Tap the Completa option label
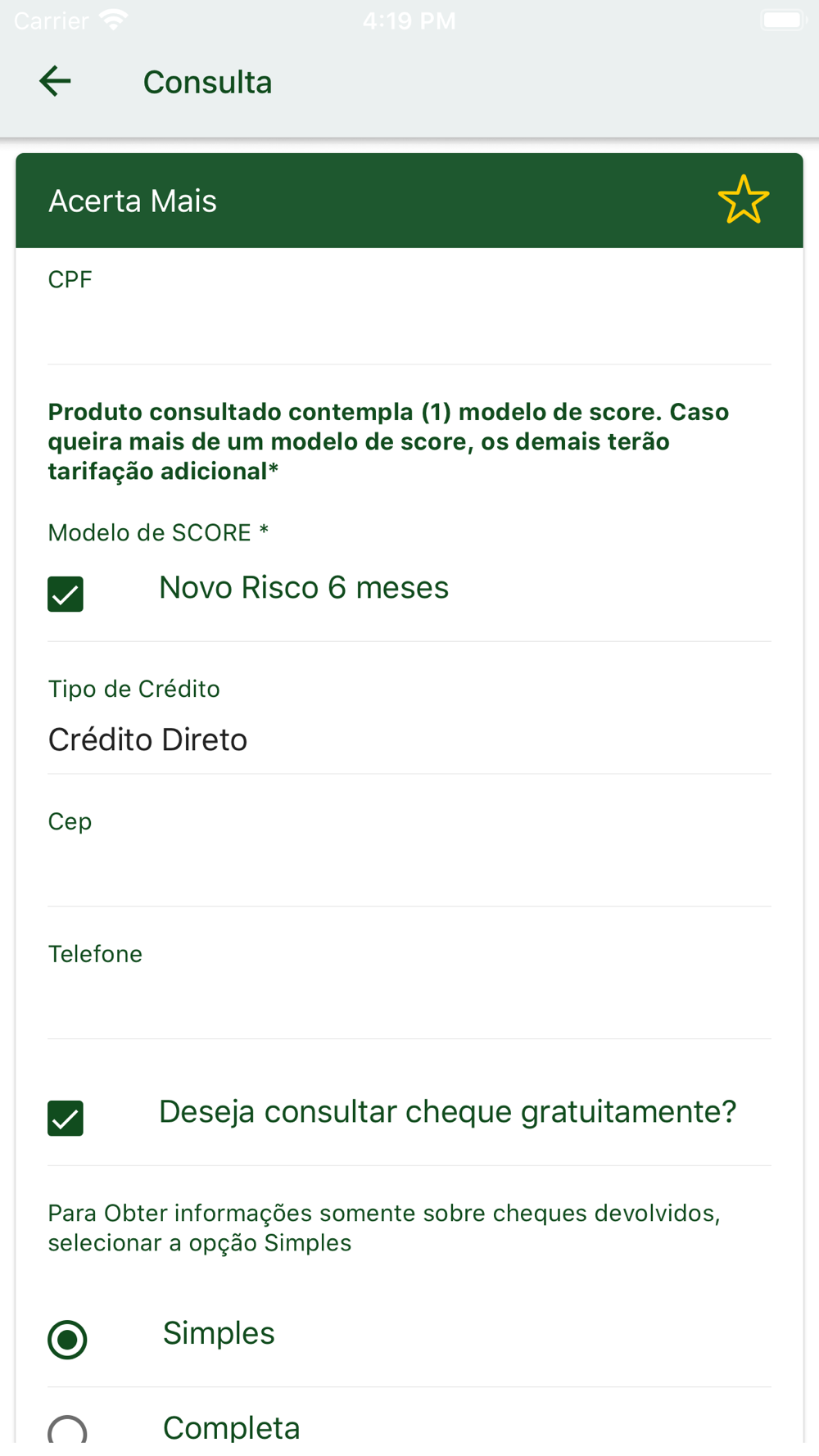 point(232,1427)
